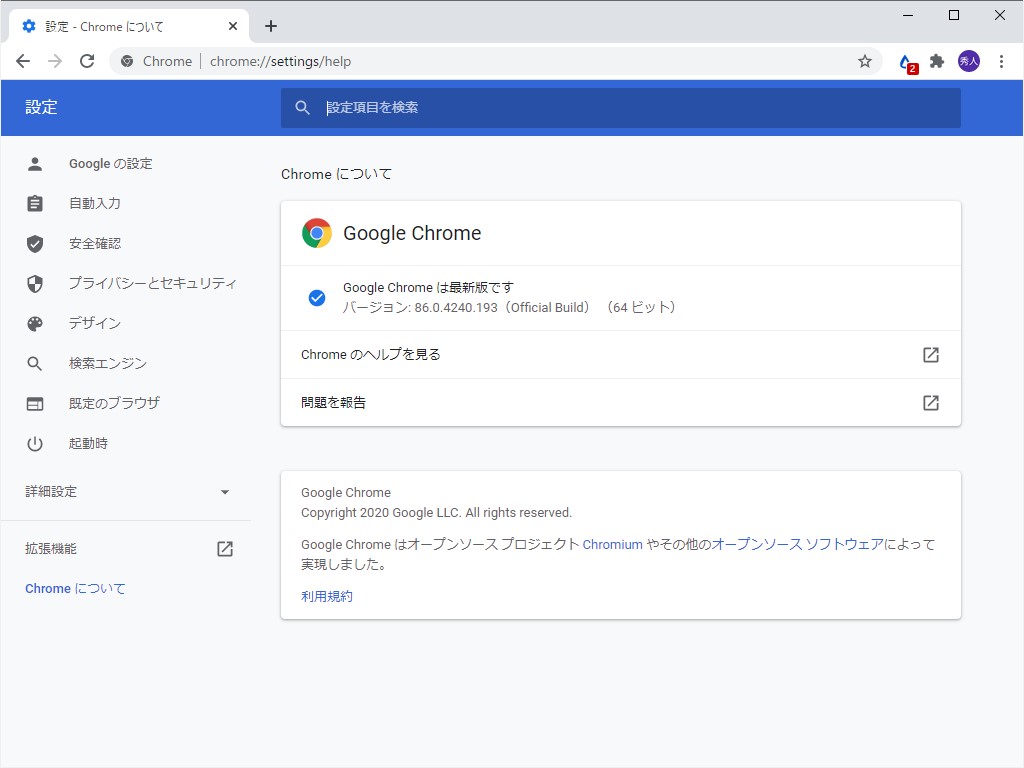Reload the page
Screen dimensions: 1024x768
click(x=87, y=60)
